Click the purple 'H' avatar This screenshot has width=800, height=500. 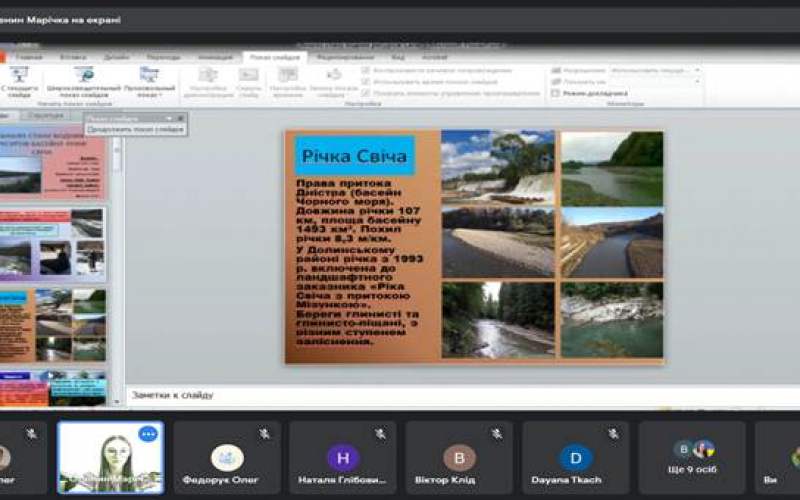pyautogui.click(x=343, y=458)
